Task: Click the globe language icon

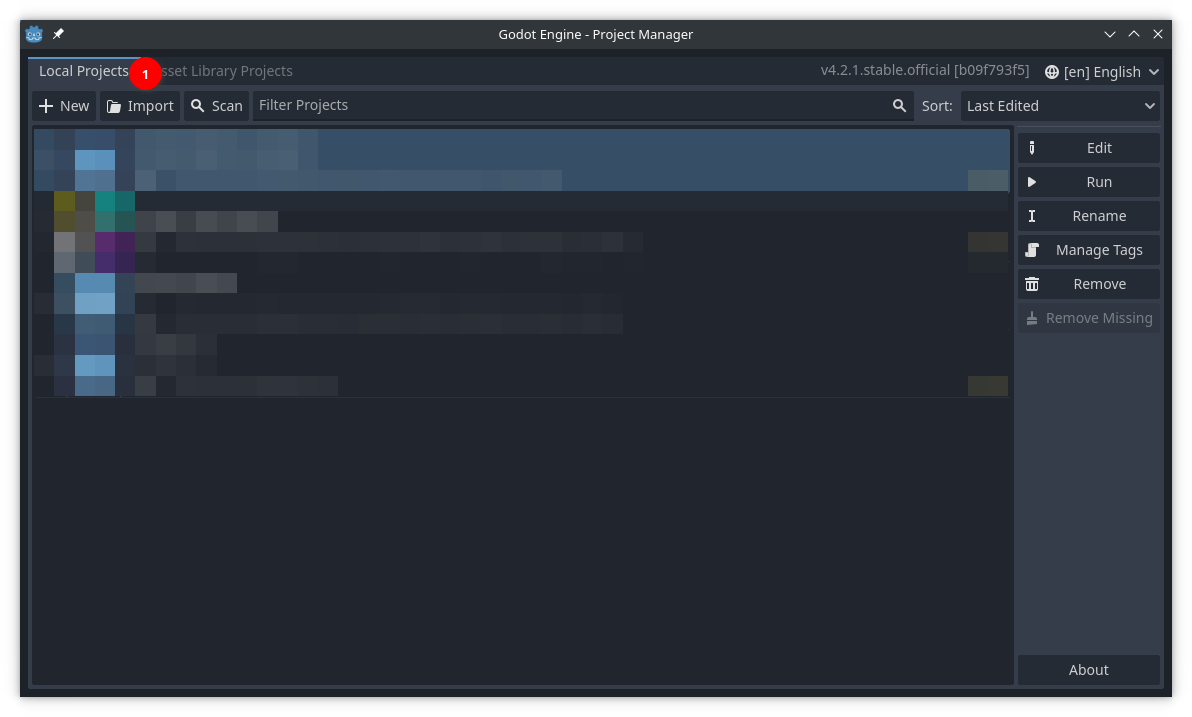Action: 1051,72
